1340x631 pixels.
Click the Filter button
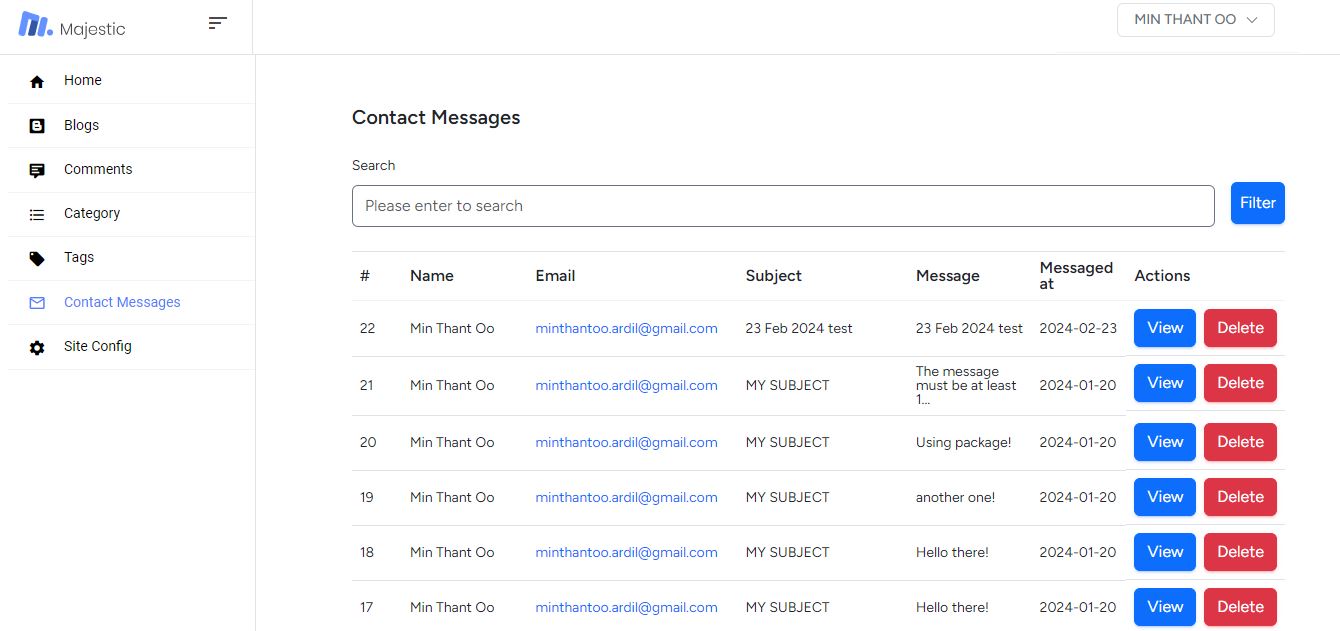tap(1257, 203)
